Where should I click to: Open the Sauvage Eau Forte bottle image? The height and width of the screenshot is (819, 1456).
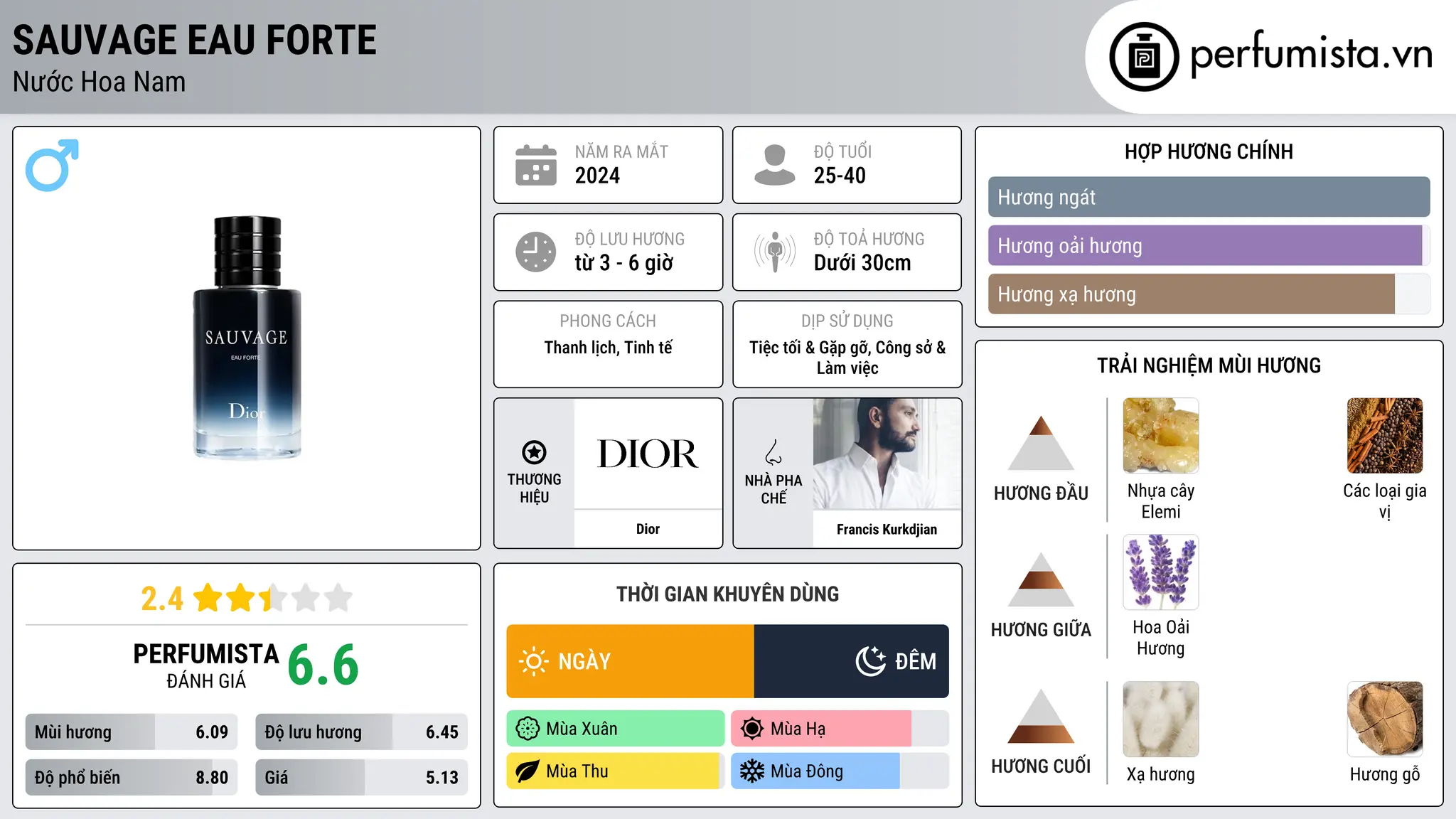tap(247, 337)
